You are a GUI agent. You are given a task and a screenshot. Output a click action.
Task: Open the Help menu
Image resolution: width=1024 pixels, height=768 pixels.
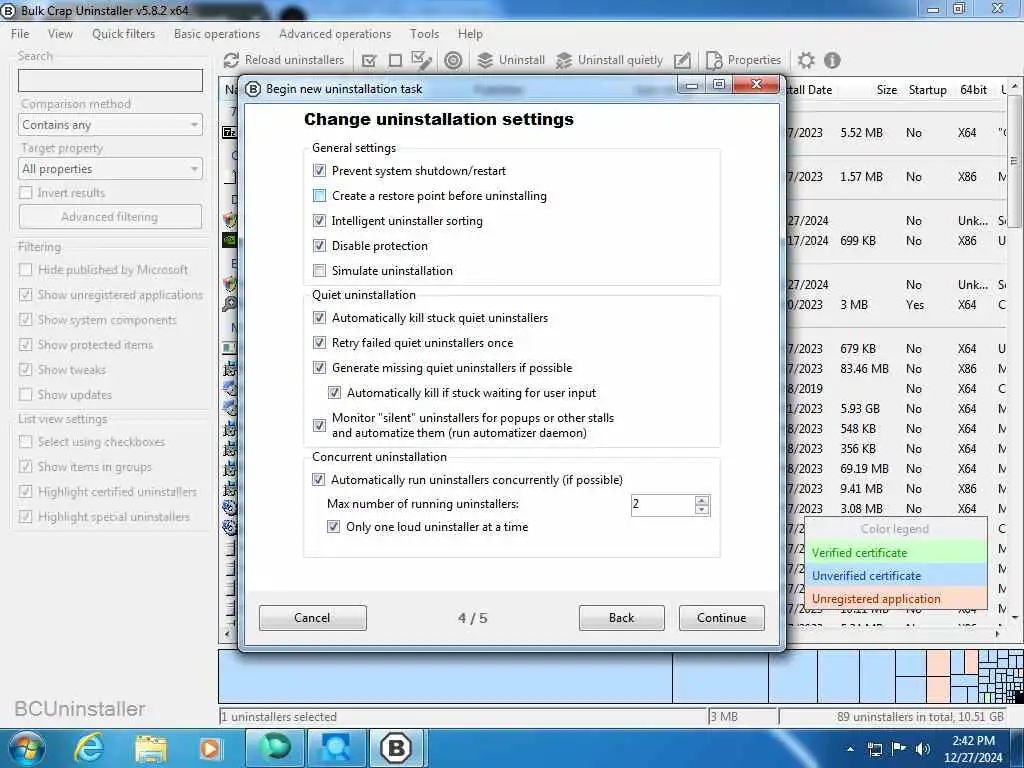470,34
